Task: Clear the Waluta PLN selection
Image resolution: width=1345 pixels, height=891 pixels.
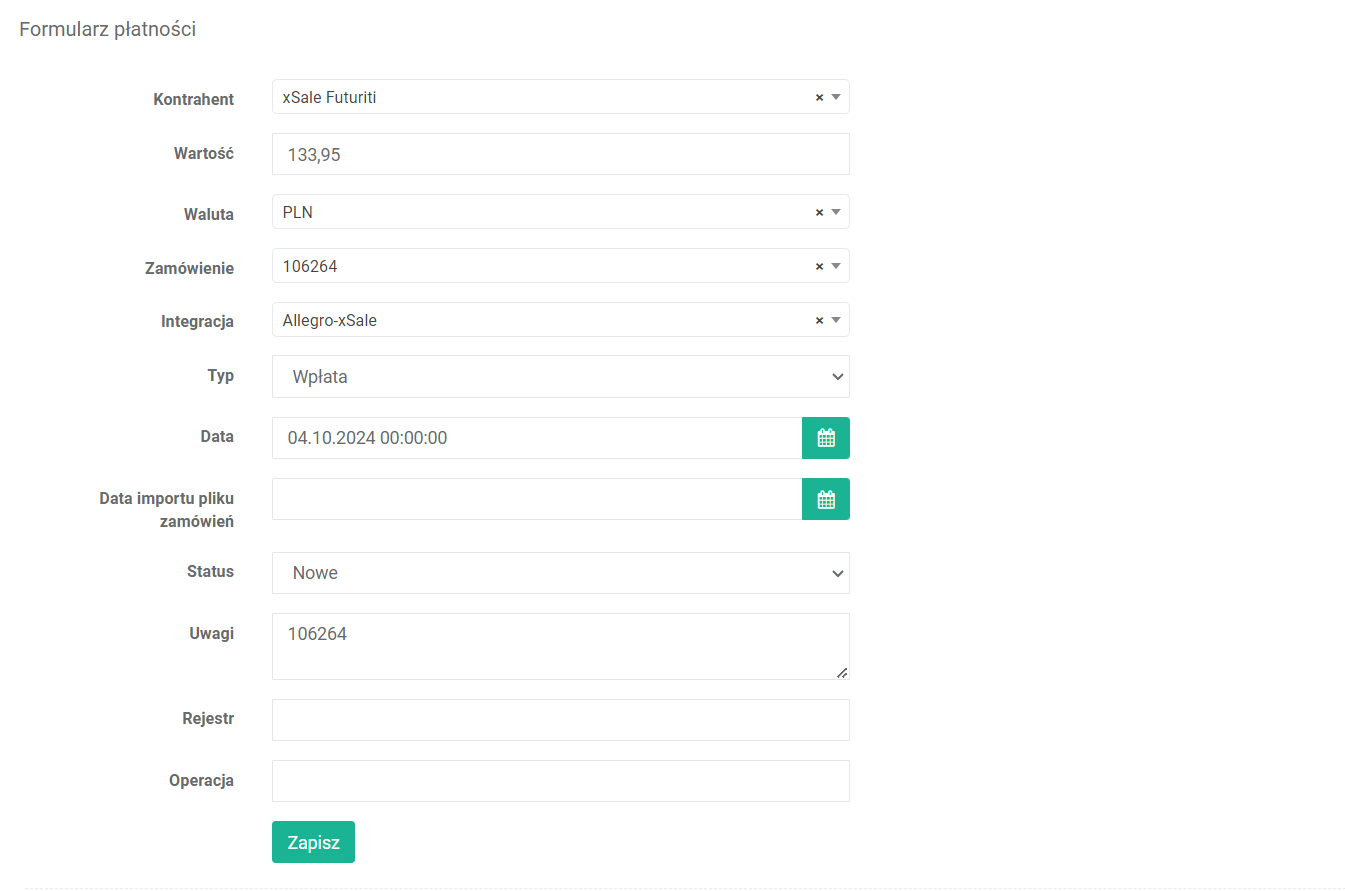Action: tap(819, 213)
